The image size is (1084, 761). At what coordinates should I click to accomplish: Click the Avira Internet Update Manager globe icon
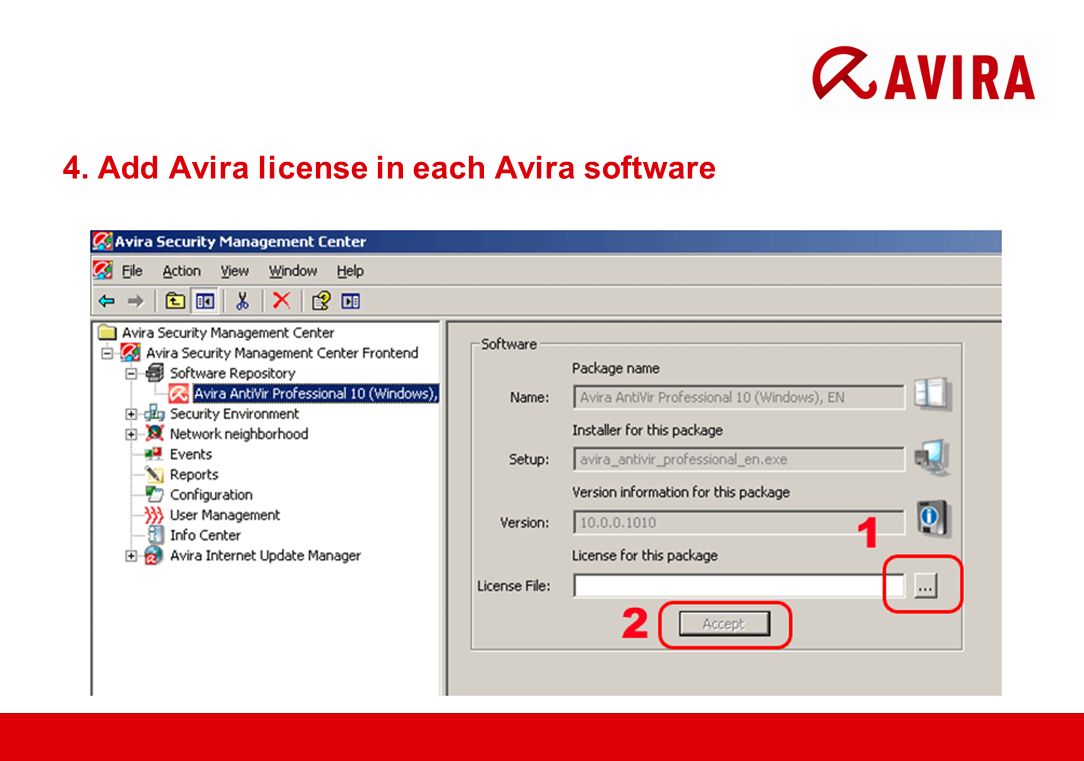pos(153,555)
